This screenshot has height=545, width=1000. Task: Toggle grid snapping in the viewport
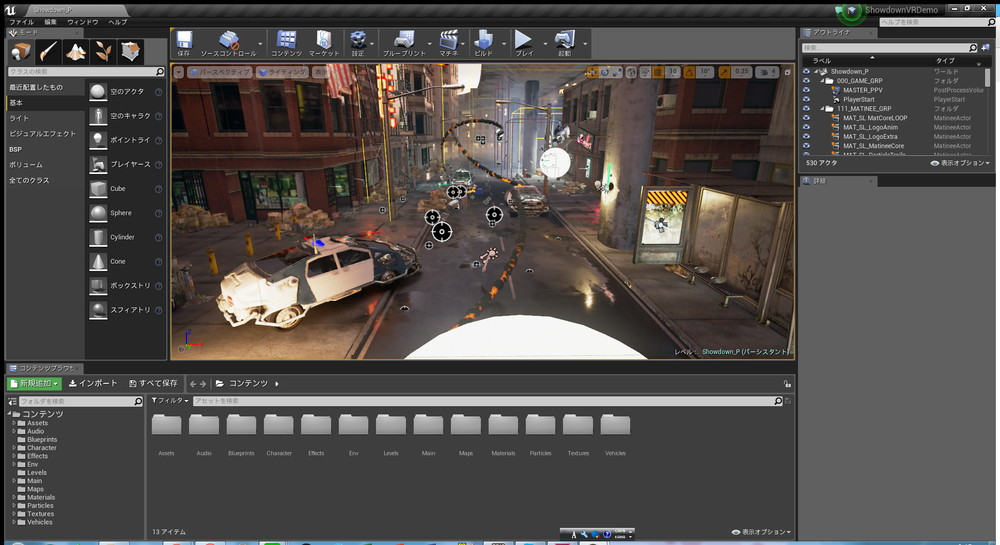(658, 72)
